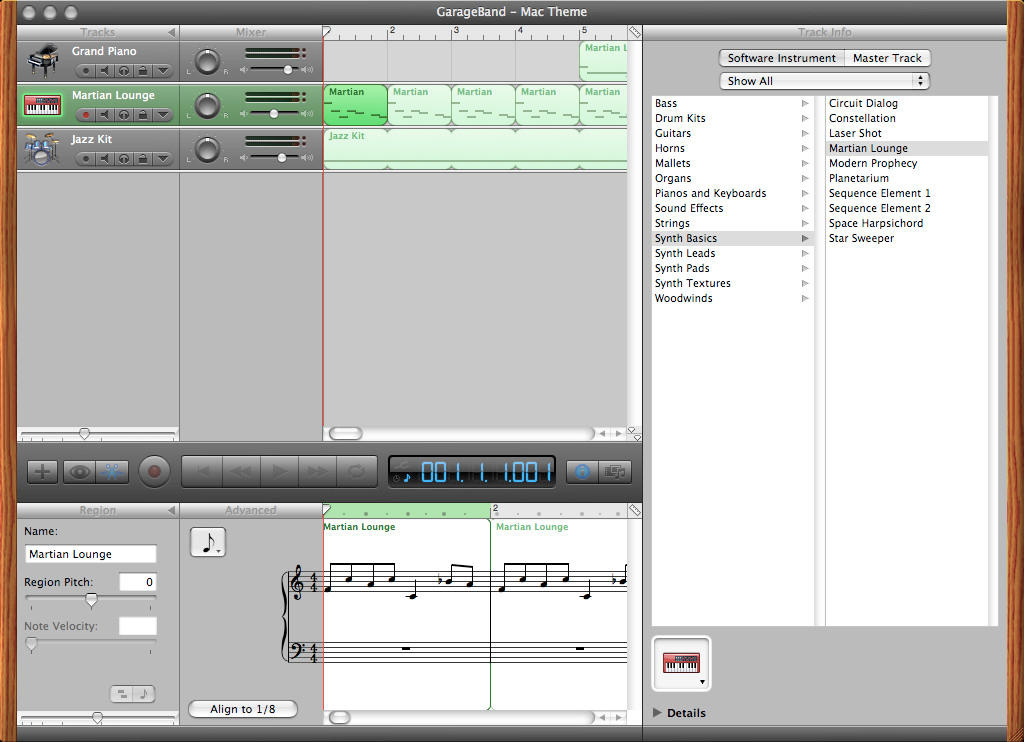The width and height of the screenshot is (1024, 742).
Task: Switch to Software Instrument tab
Action: [782, 58]
